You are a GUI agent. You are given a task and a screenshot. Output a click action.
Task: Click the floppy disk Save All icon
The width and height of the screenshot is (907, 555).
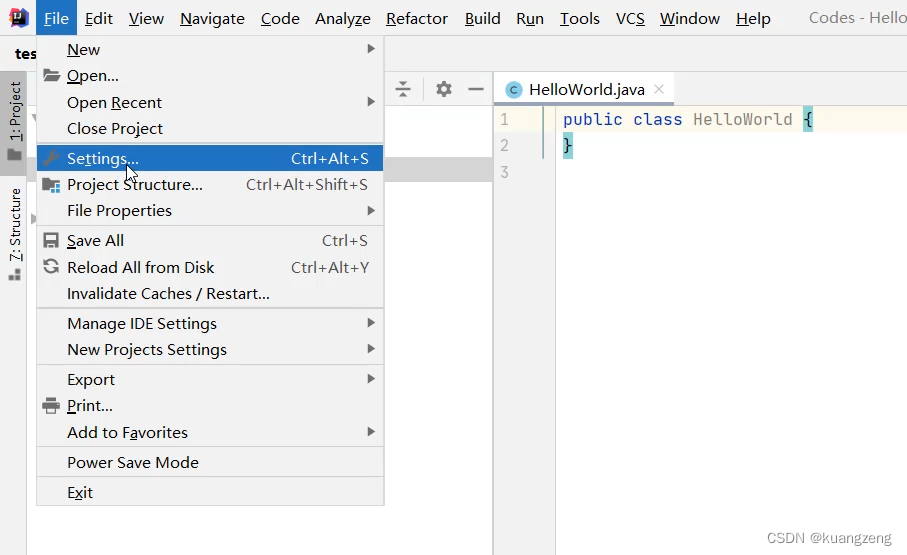(x=51, y=240)
